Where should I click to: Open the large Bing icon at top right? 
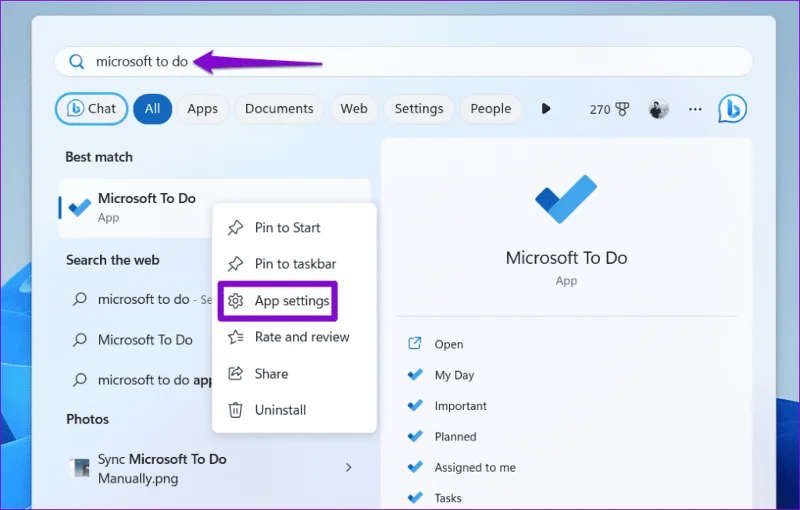pos(733,109)
